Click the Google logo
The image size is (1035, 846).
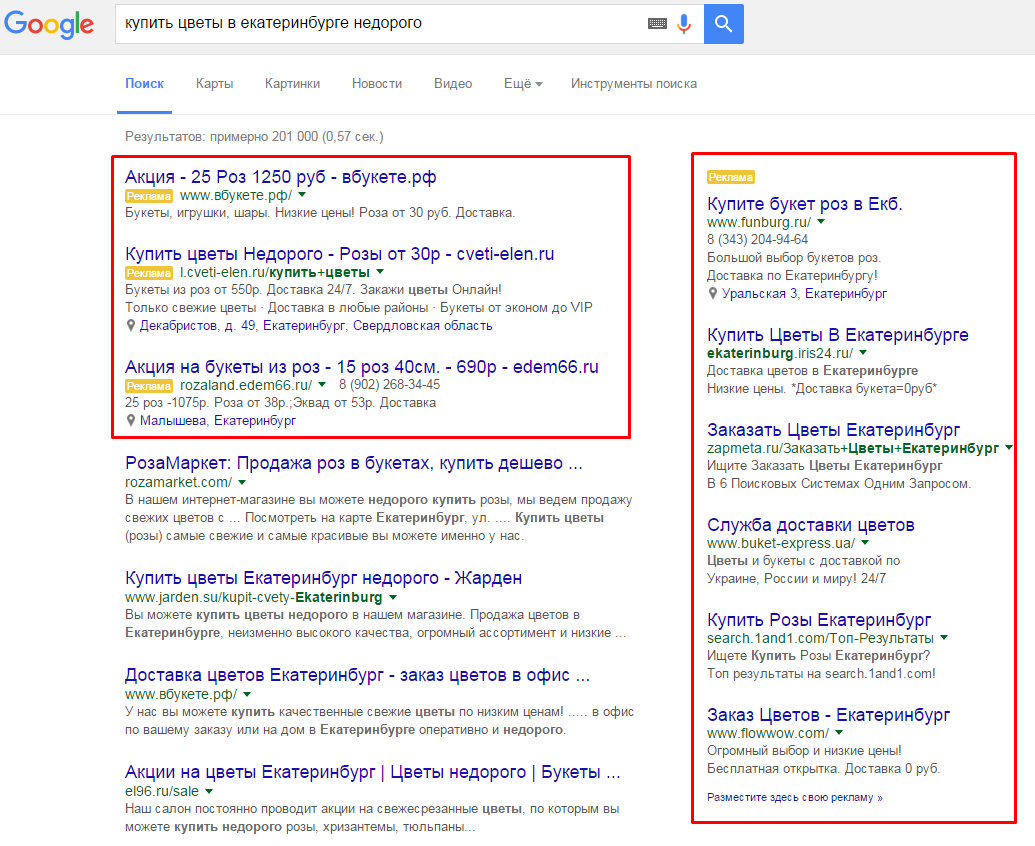pos(49,25)
